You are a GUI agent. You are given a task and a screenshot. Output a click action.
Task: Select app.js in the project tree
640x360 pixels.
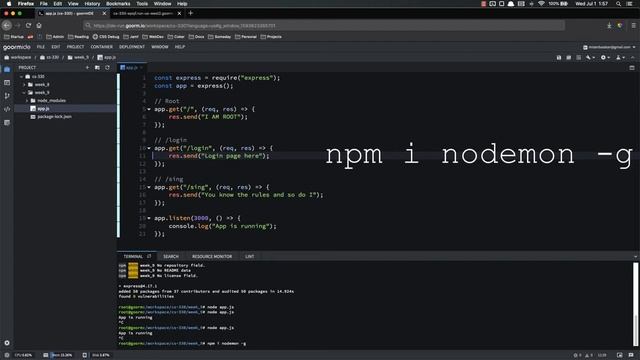click(43, 109)
